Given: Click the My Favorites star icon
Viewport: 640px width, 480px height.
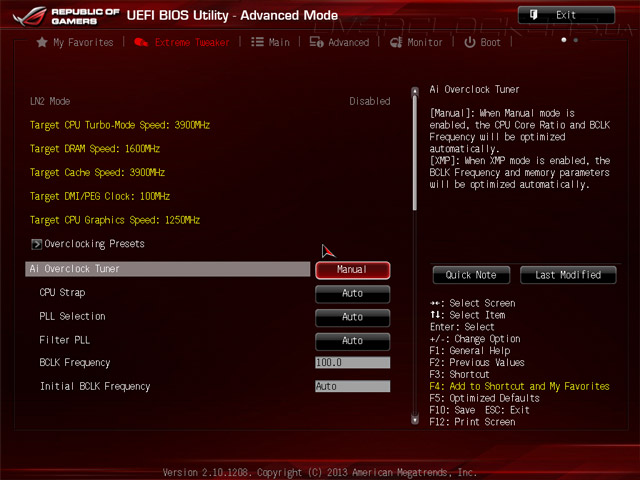Looking at the screenshot, I should [42, 42].
